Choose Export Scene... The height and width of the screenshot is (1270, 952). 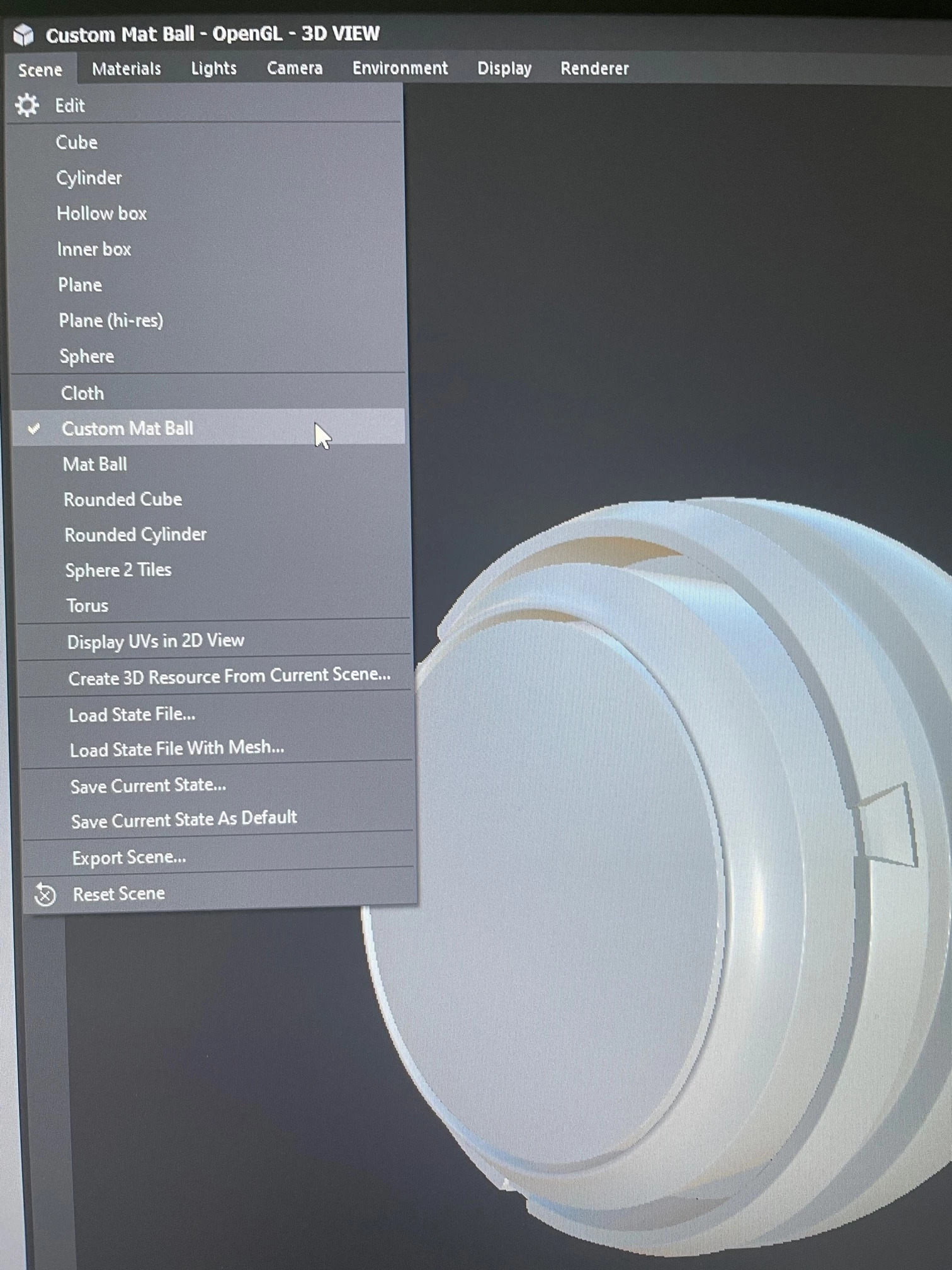tap(218, 857)
